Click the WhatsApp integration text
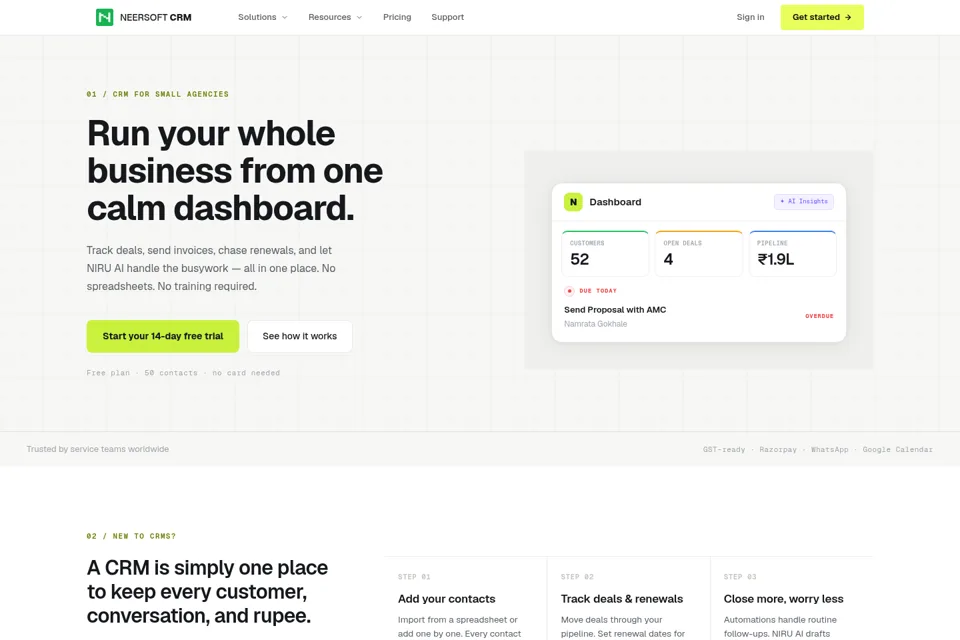Image resolution: width=960 pixels, height=640 pixels. 830,450
